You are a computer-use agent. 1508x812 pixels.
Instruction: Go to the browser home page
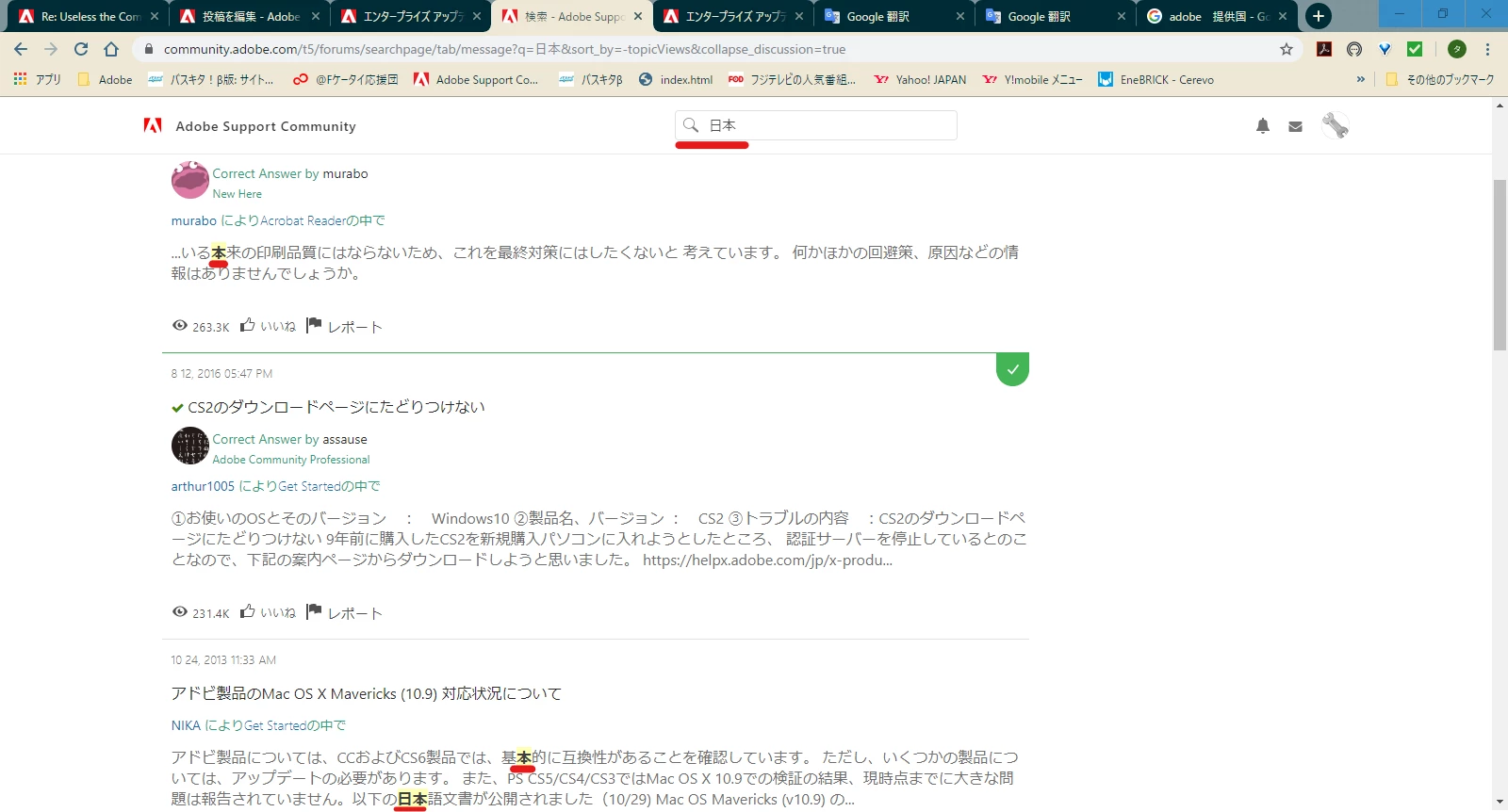coord(111,49)
